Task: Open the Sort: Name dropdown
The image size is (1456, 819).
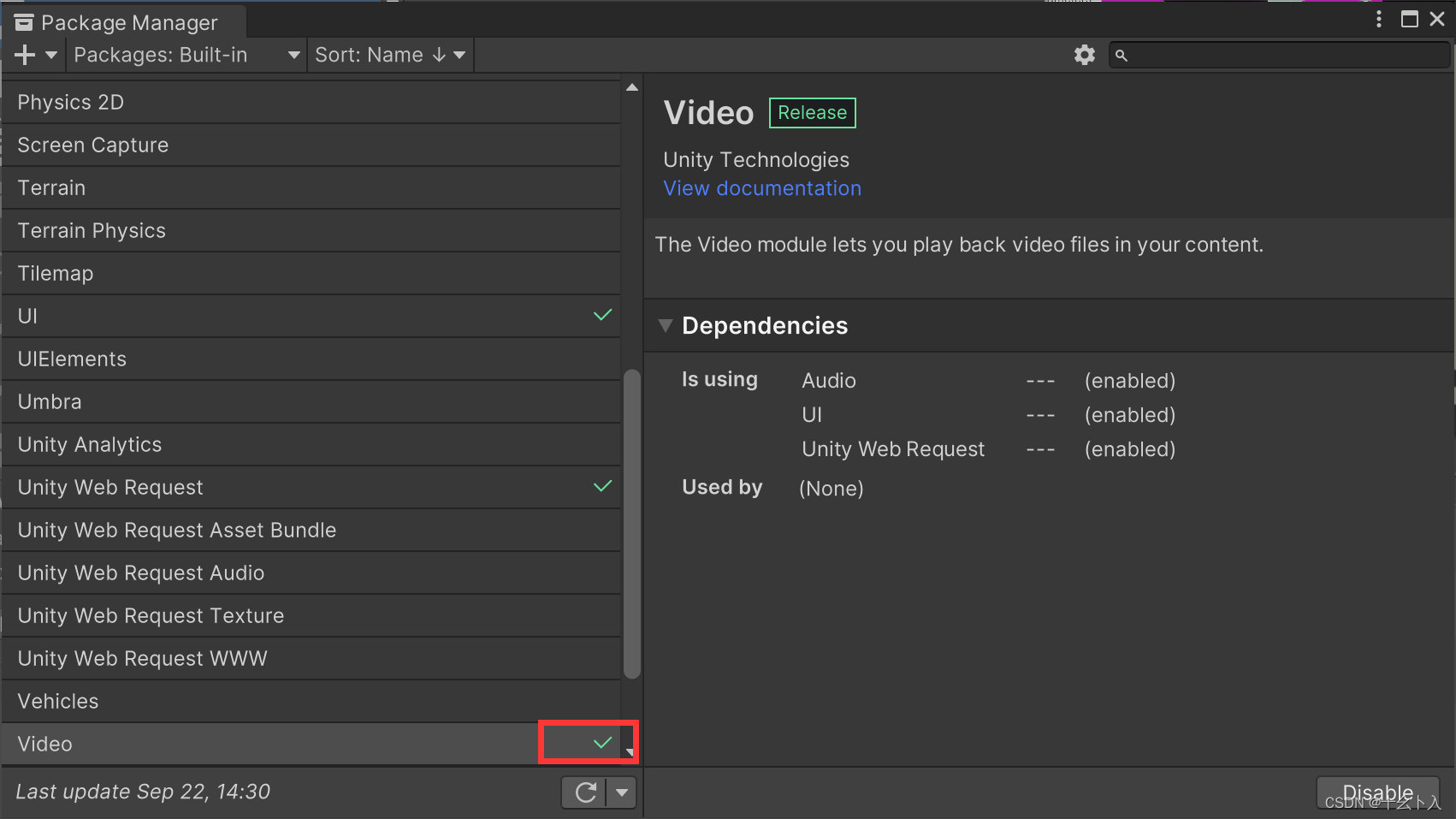Action: [390, 55]
